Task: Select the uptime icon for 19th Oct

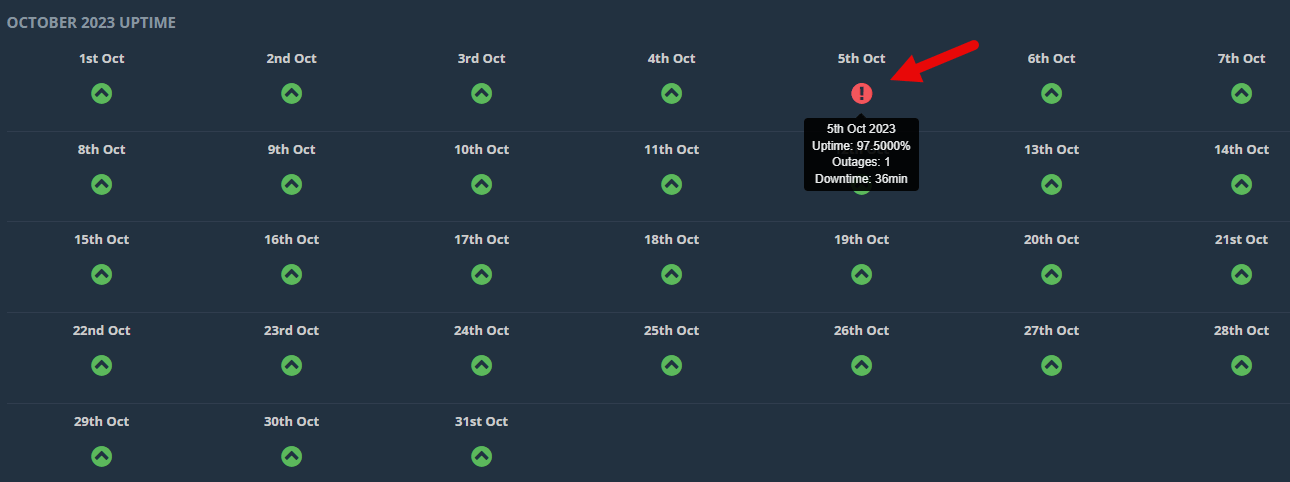Action: click(x=862, y=274)
